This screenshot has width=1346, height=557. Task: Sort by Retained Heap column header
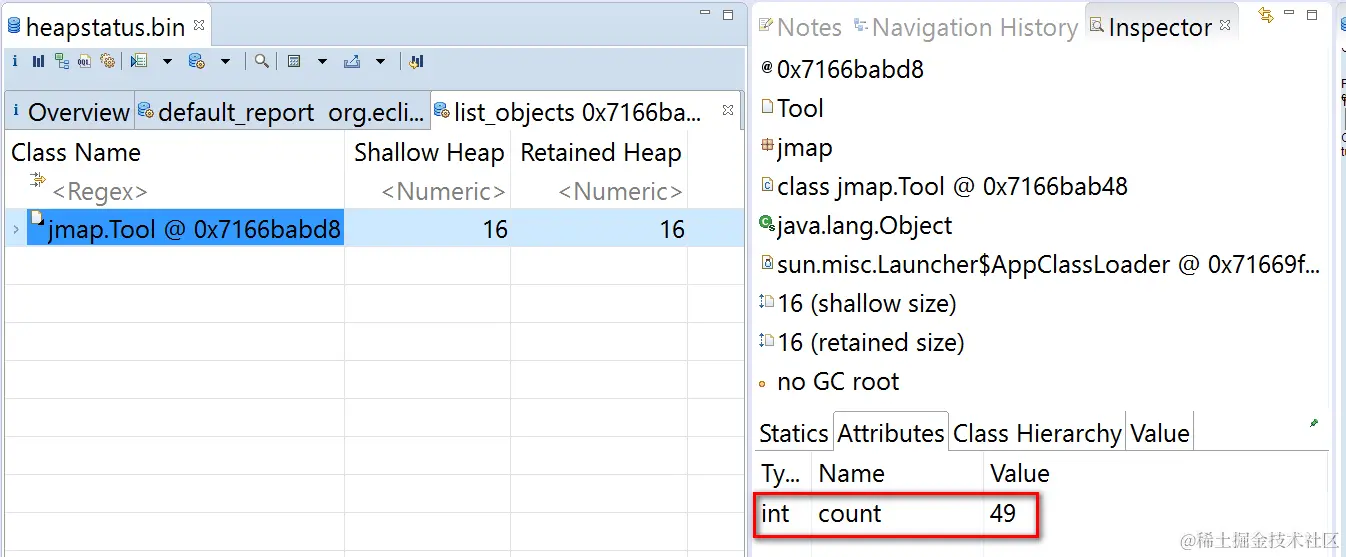[x=599, y=153]
